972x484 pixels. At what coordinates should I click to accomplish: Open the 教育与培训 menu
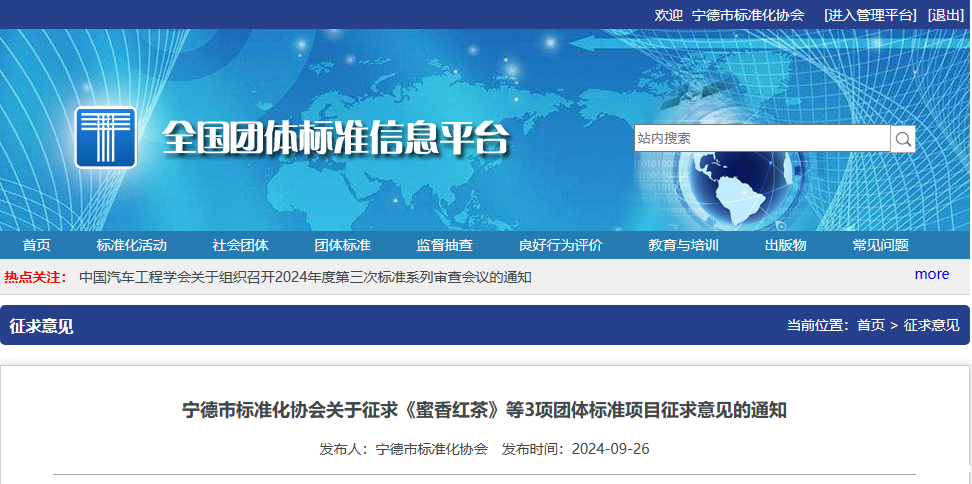[x=683, y=246]
